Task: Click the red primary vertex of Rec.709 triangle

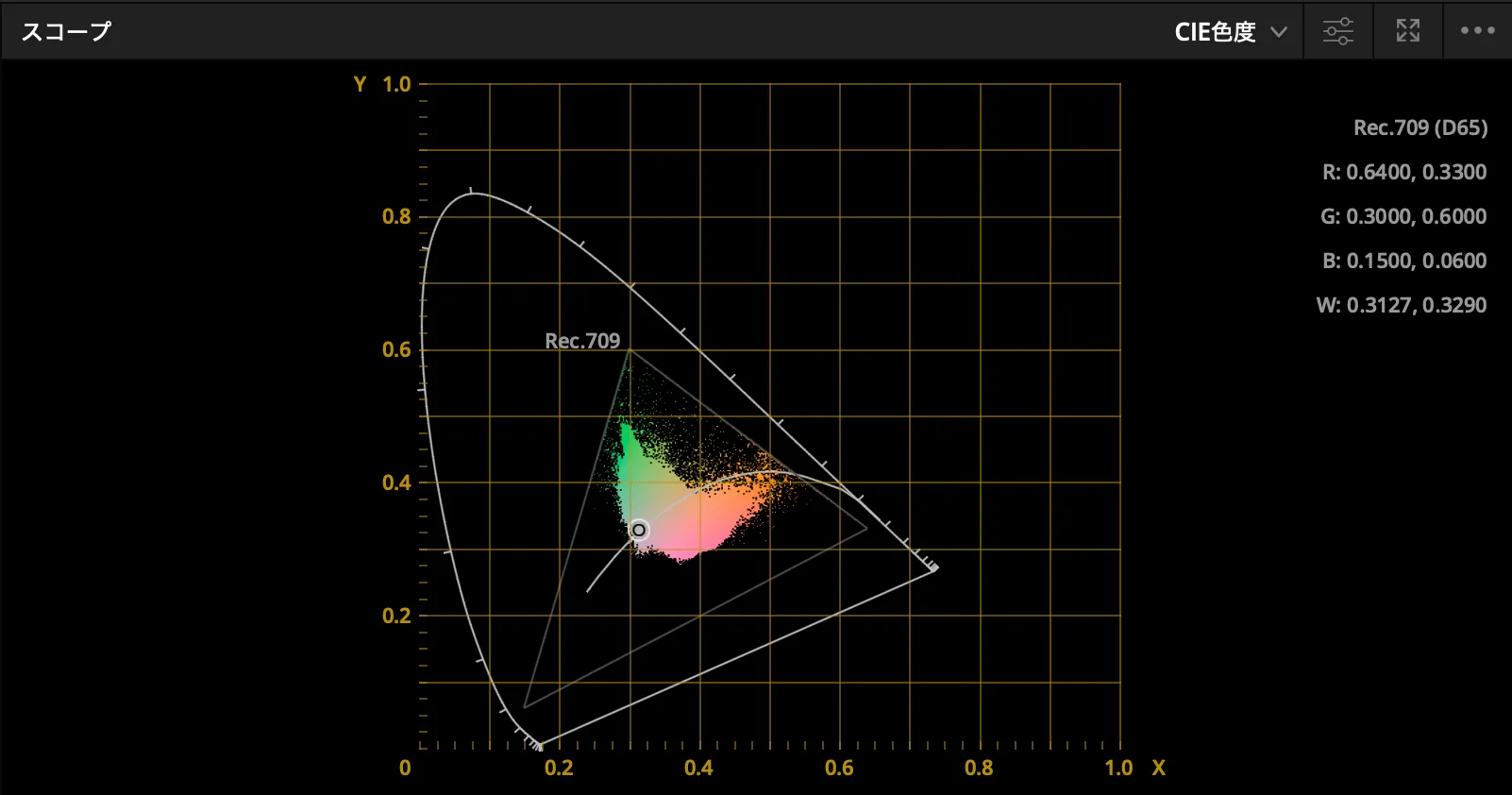Action: click(x=866, y=530)
